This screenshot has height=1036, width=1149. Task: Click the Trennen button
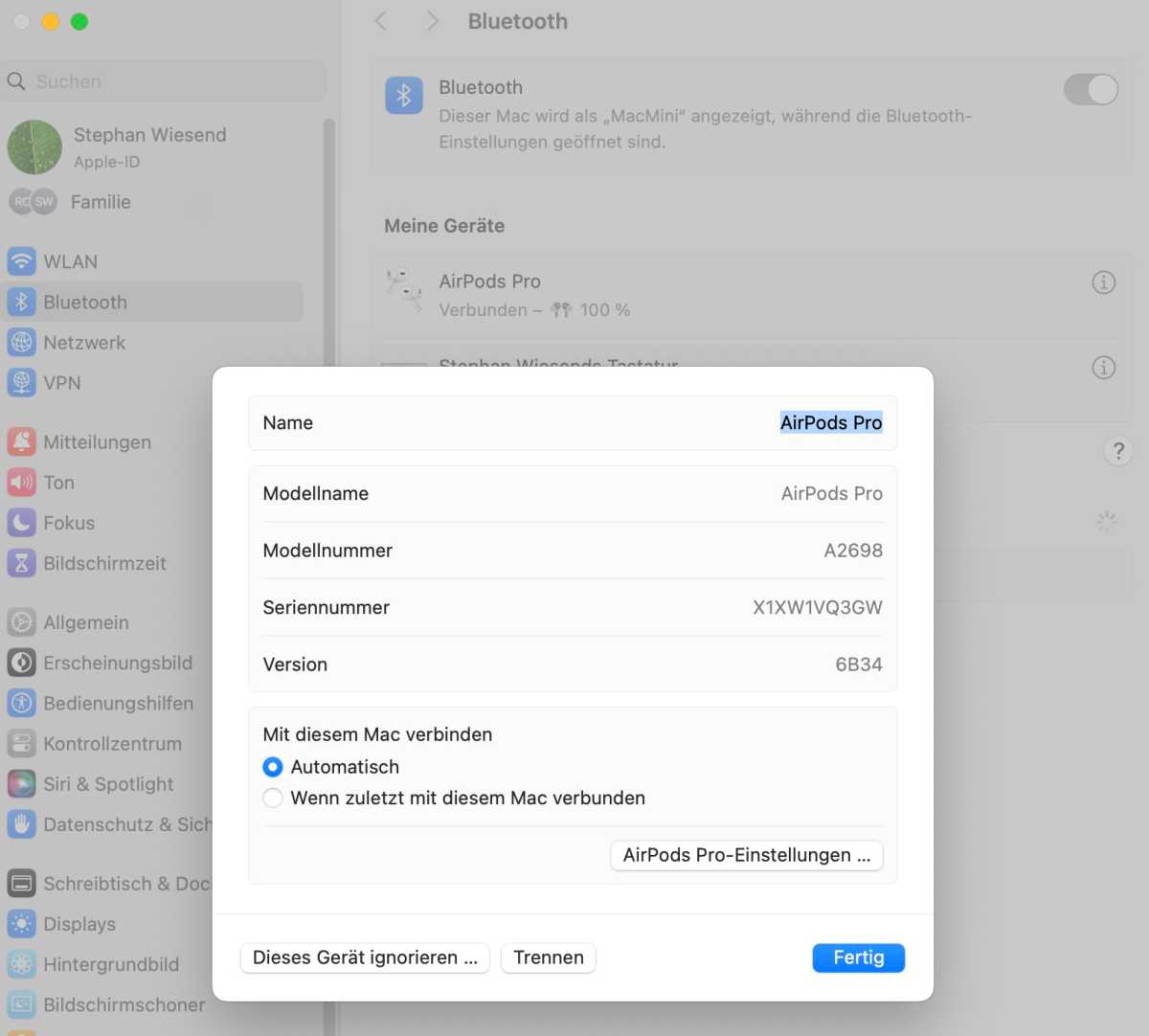549,957
